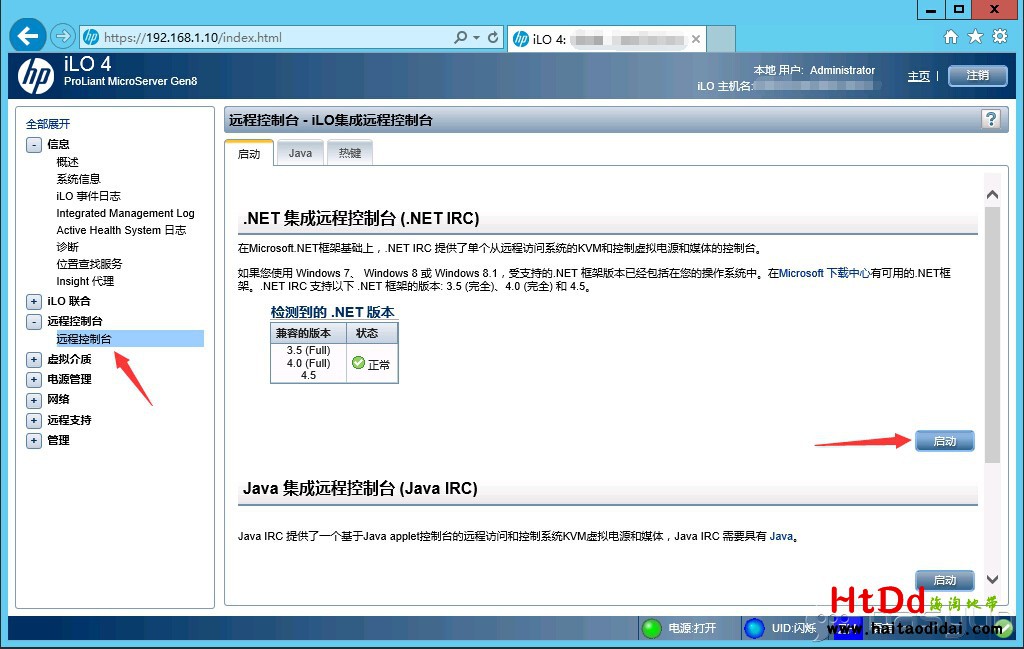Expand the 管理 tree section
Image resolution: width=1024 pixels, height=649 pixels.
click(34, 441)
